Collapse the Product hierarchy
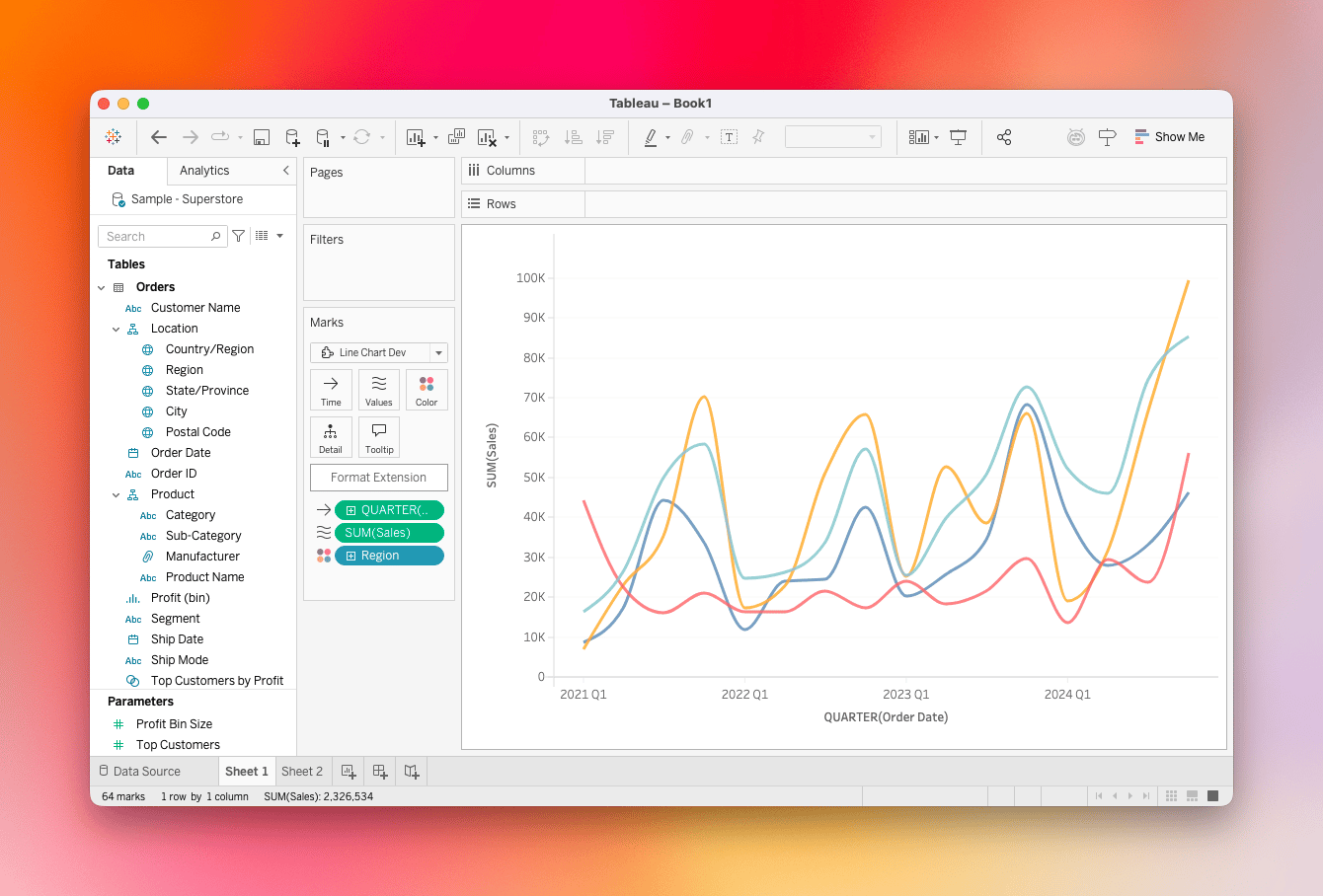1323x896 pixels. [x=117, y=495]
